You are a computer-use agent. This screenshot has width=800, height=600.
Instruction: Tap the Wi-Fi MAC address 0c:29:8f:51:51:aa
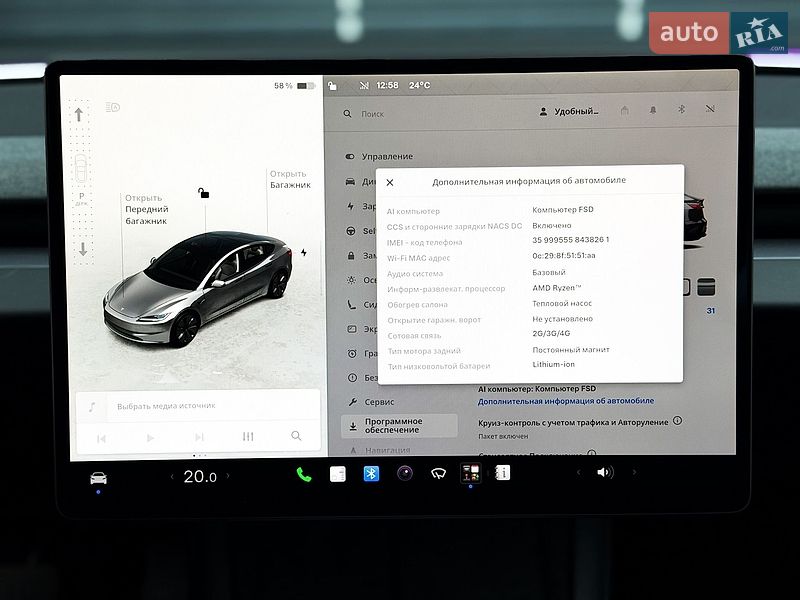coord(564,255)
